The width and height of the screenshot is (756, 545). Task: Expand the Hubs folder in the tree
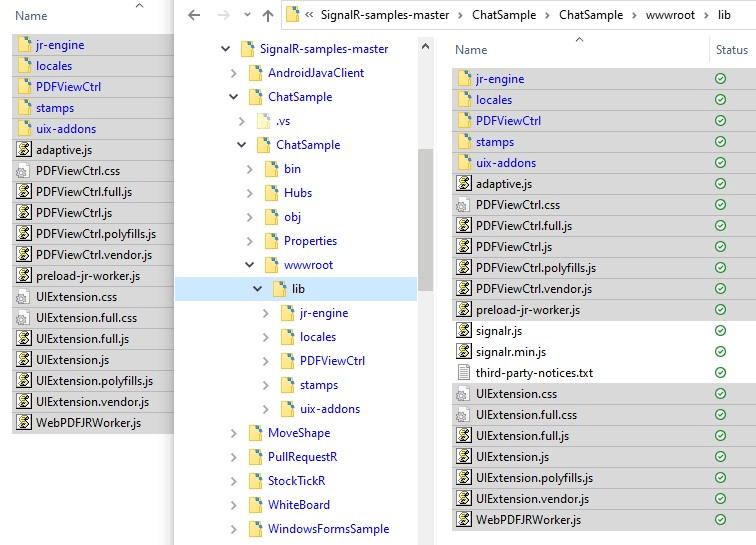click(x=249, y=193)
